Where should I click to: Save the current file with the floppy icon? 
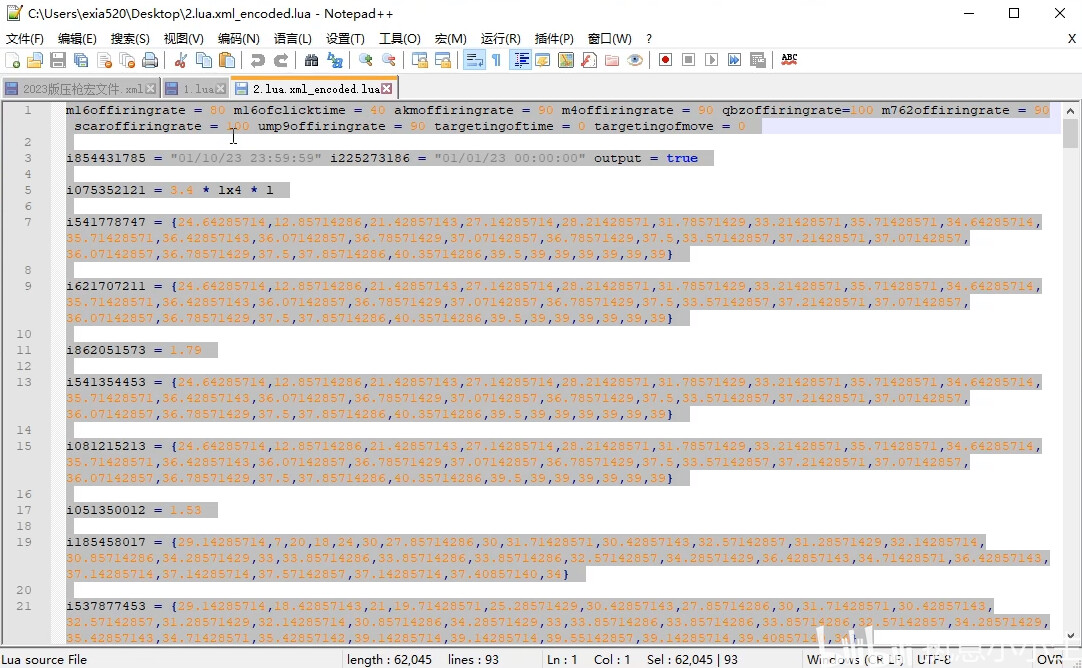(x=58, y=60)
